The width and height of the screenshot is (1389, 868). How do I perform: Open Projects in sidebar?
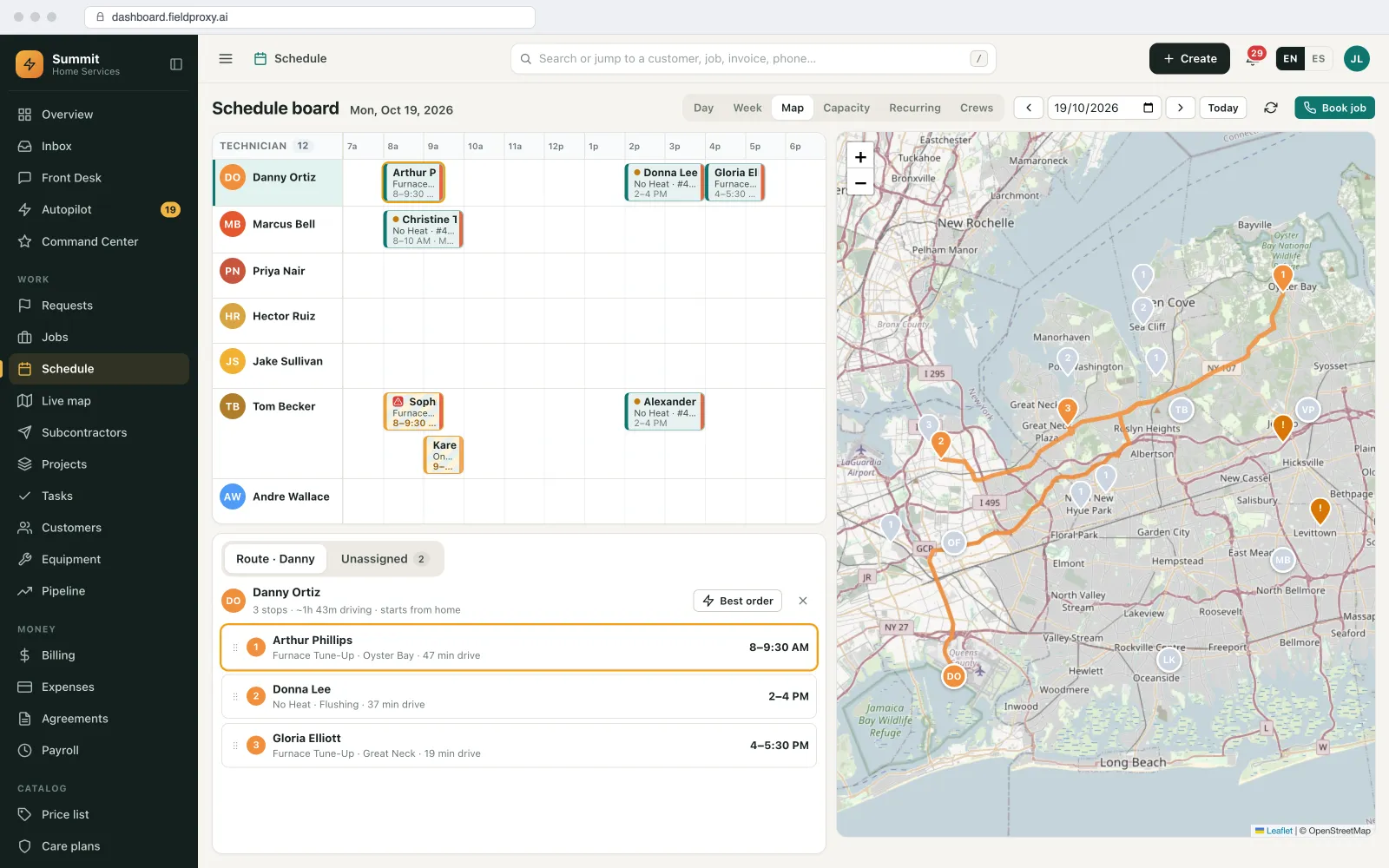(x=98, y=464)
